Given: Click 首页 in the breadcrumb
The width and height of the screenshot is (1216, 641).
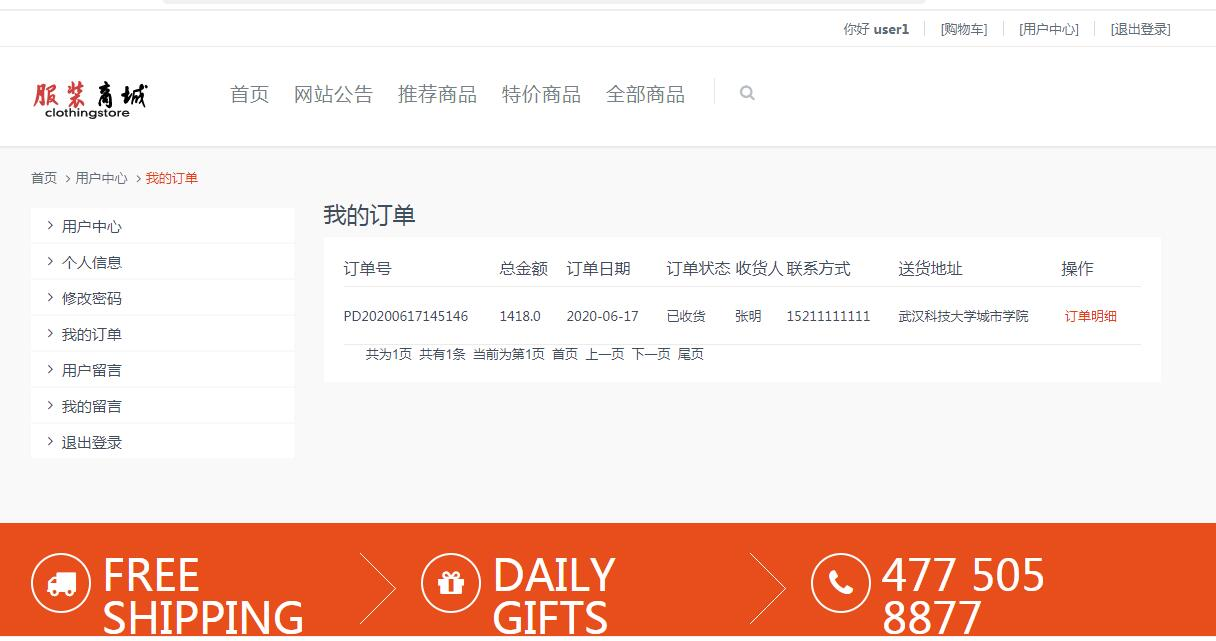Looking at the screenshot, I should (x=44, y=178).
